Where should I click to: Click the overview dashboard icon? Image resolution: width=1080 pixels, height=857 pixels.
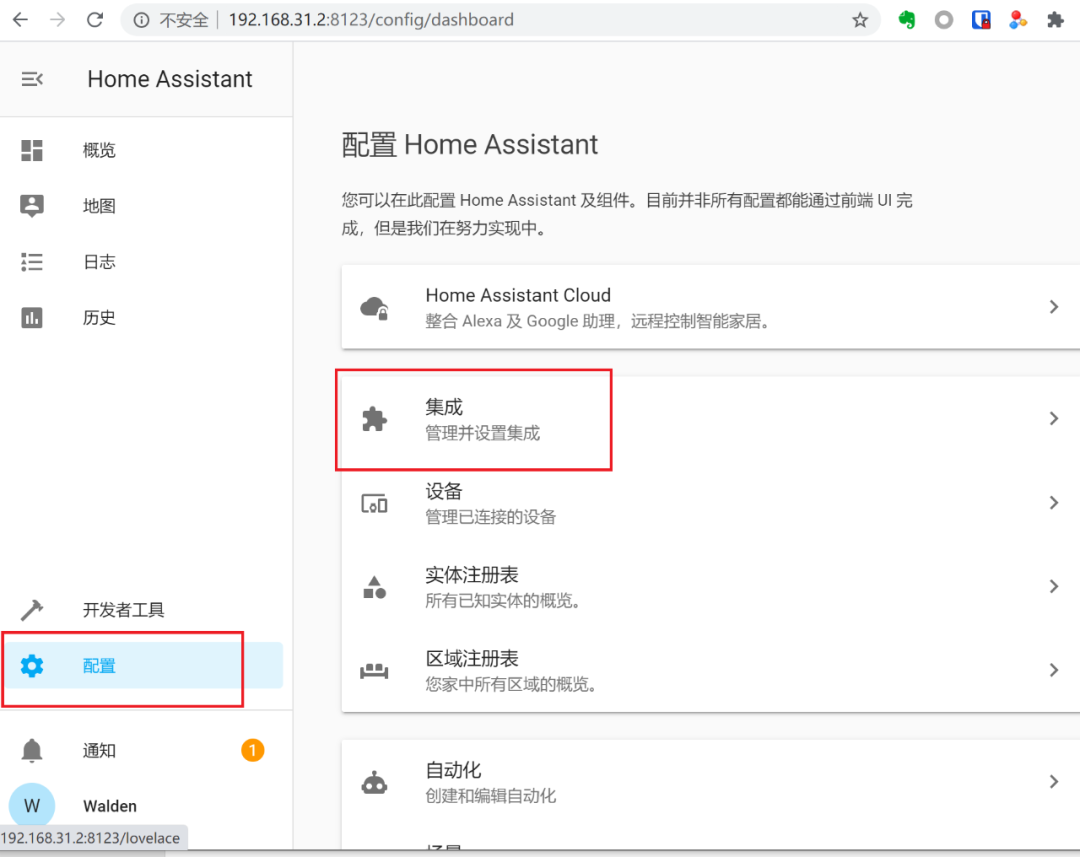pos(32,150)
